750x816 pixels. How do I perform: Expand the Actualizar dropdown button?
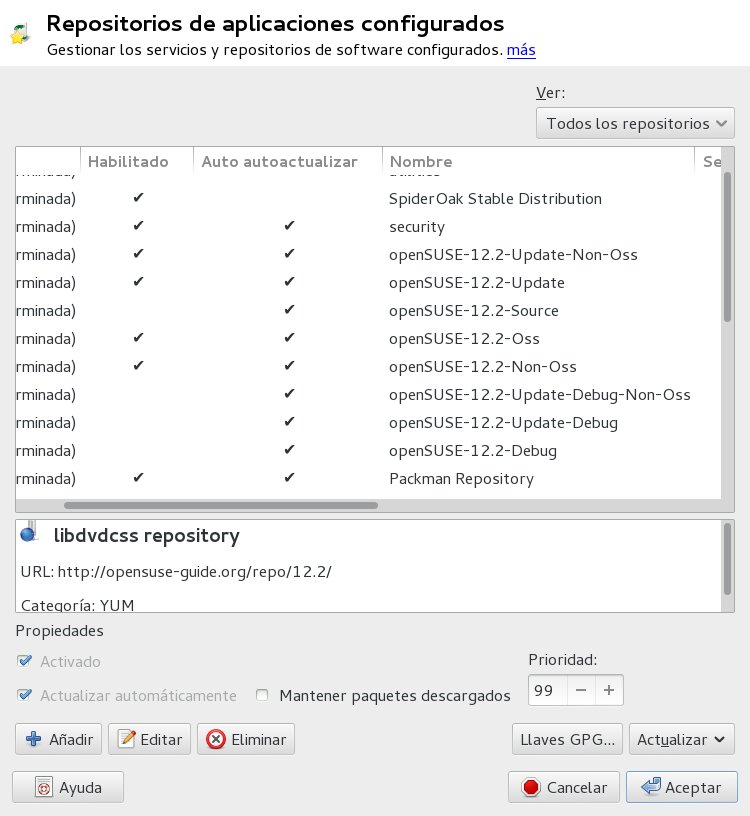[x=682, y=739]
